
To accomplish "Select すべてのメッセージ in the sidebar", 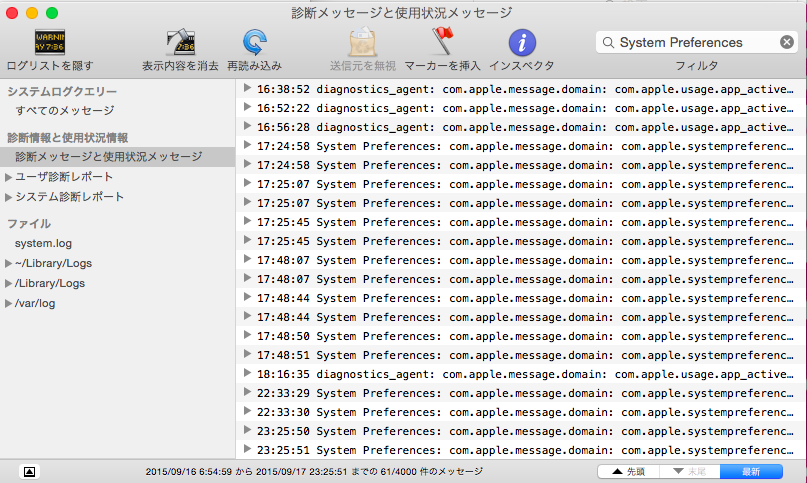I will [65, 110].
